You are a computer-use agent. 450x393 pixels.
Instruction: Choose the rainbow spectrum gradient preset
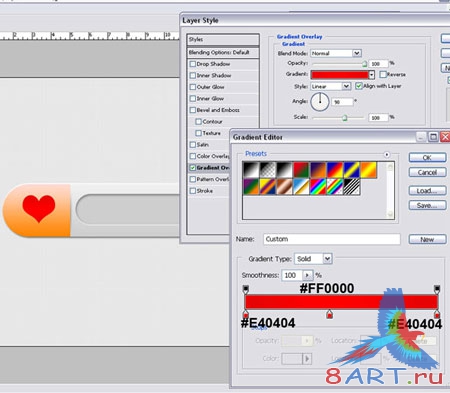coord(318,187)
